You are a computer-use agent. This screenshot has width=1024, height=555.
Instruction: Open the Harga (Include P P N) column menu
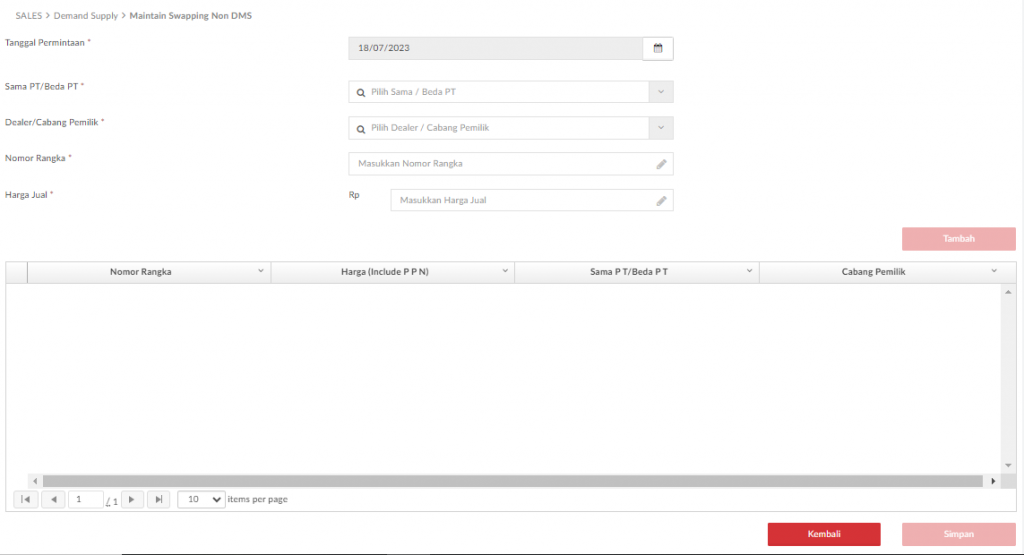click(x=505, y=271)
